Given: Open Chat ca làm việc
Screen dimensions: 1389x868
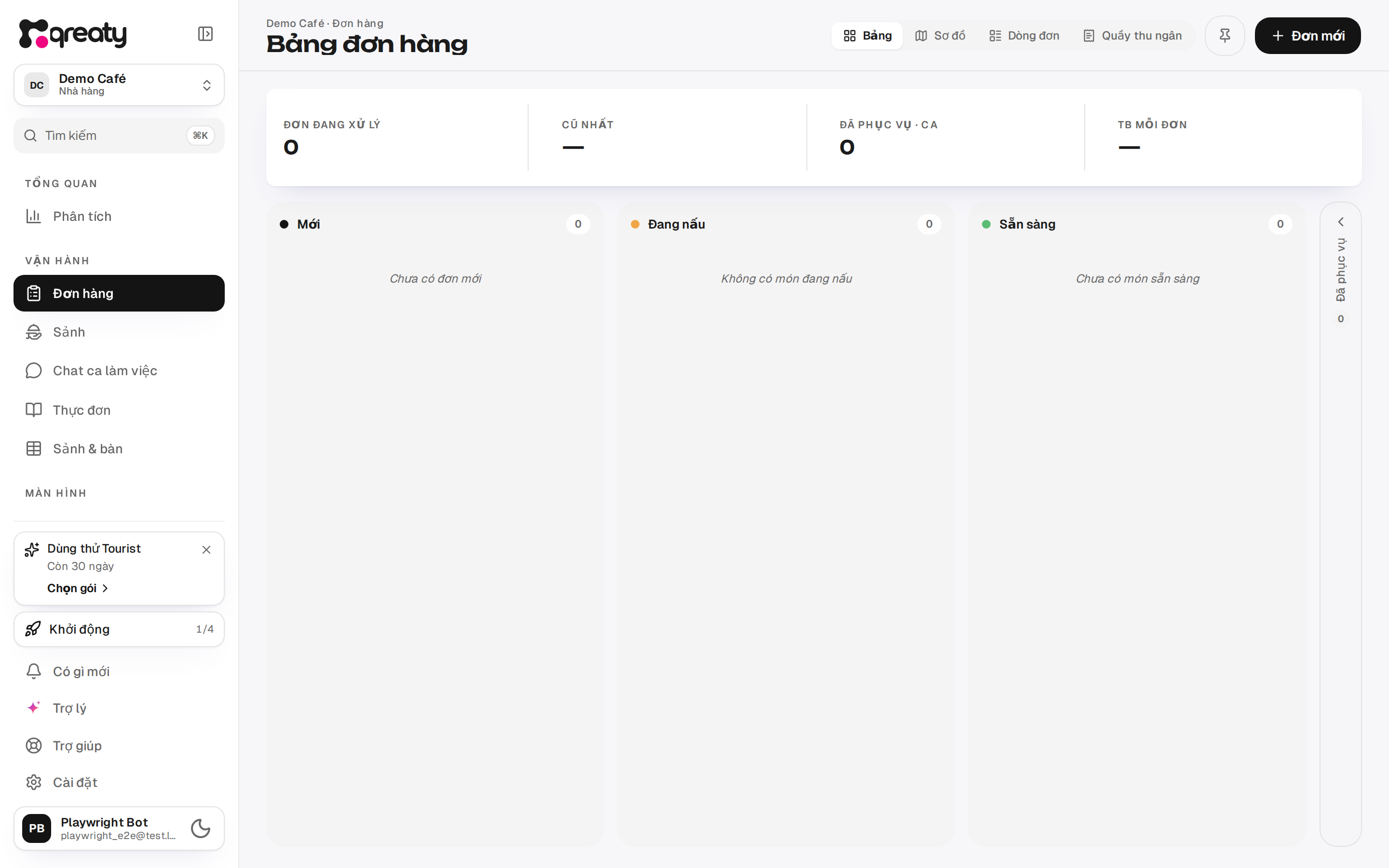Looking at the screenshot, I should pyautogui.click(x=119, y=370).
